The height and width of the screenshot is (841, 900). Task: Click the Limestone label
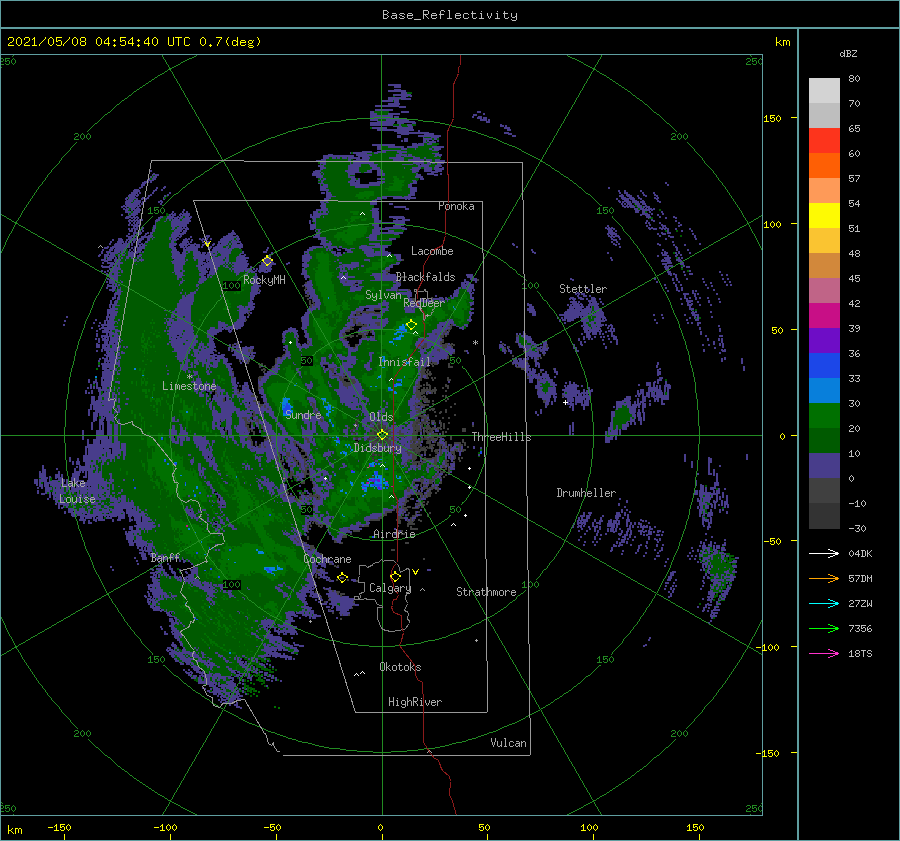point(189,386)
